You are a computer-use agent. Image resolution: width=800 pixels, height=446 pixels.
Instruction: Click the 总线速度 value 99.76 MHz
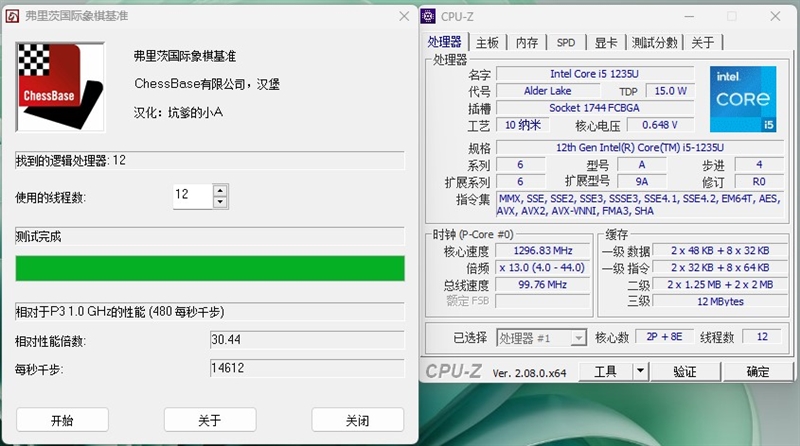click(x=543, y=285)
